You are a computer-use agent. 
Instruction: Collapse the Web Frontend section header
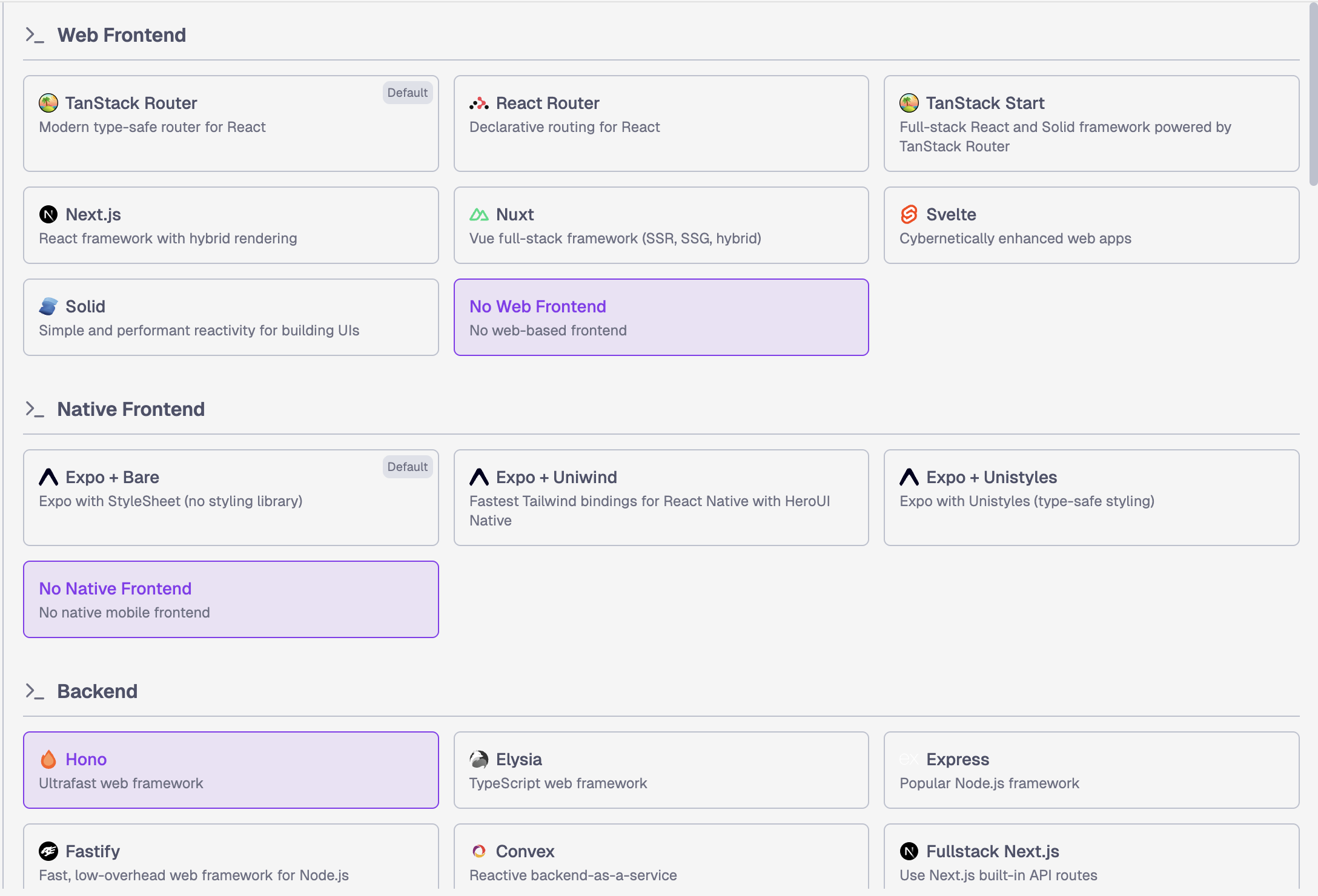(121, 35)
